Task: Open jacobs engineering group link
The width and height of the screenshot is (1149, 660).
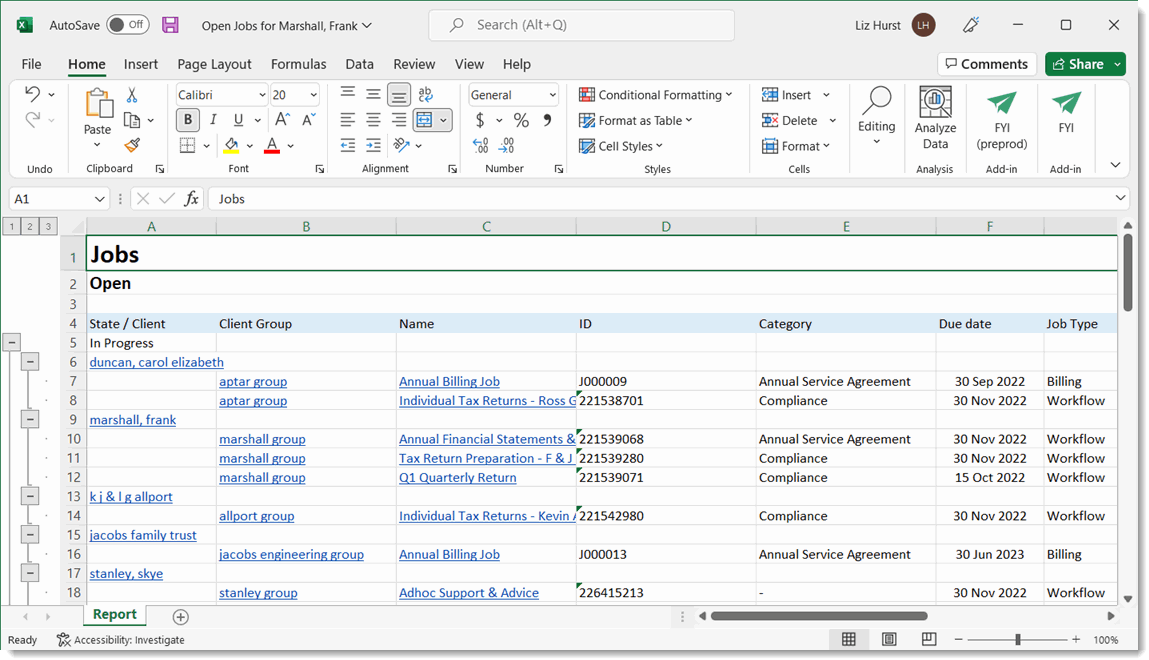Action: 291,555
